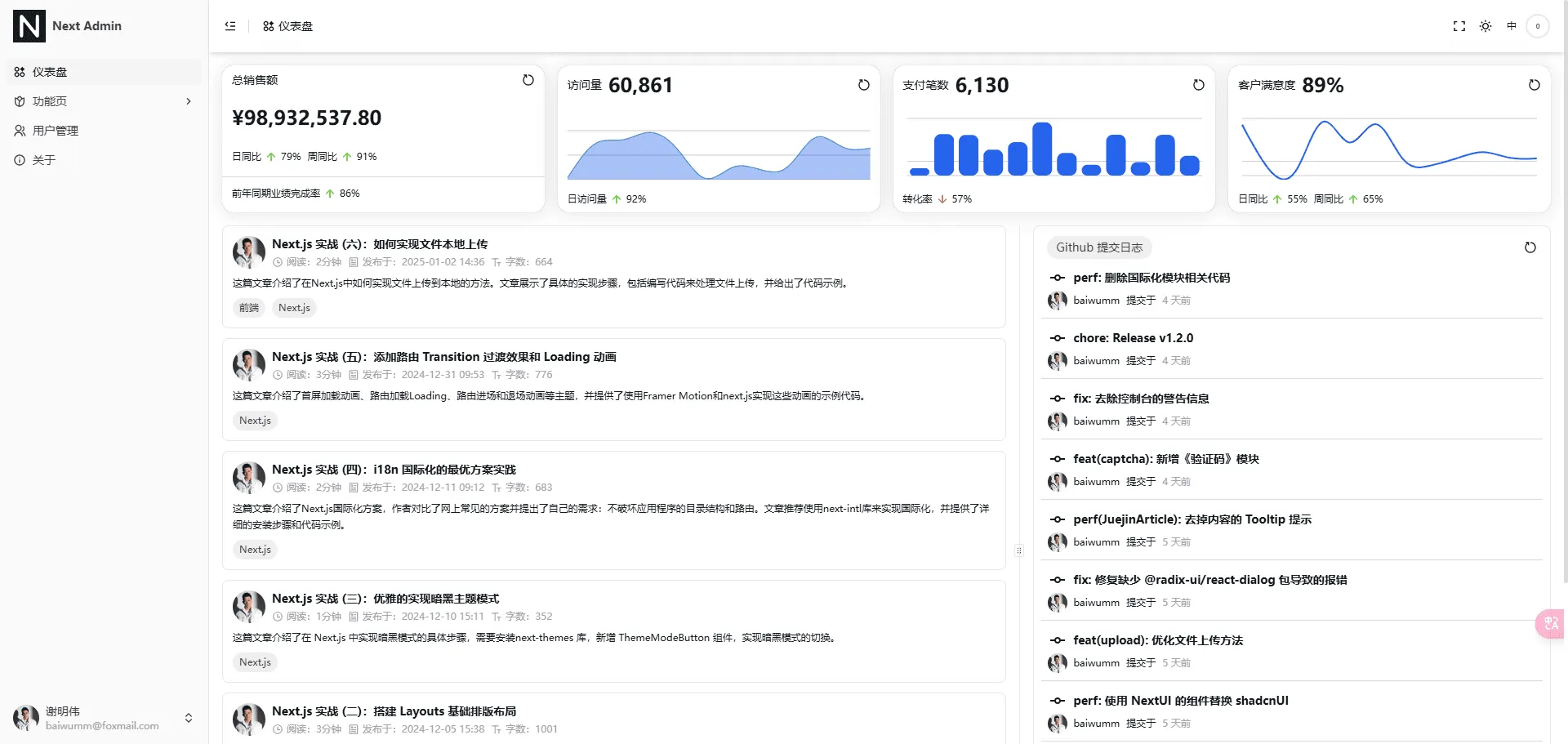Screen dimensions: 1568x744
Task: Enter fullscreen mode with top-right icon
Action: pyautogui.click(x=1459, y=26)
